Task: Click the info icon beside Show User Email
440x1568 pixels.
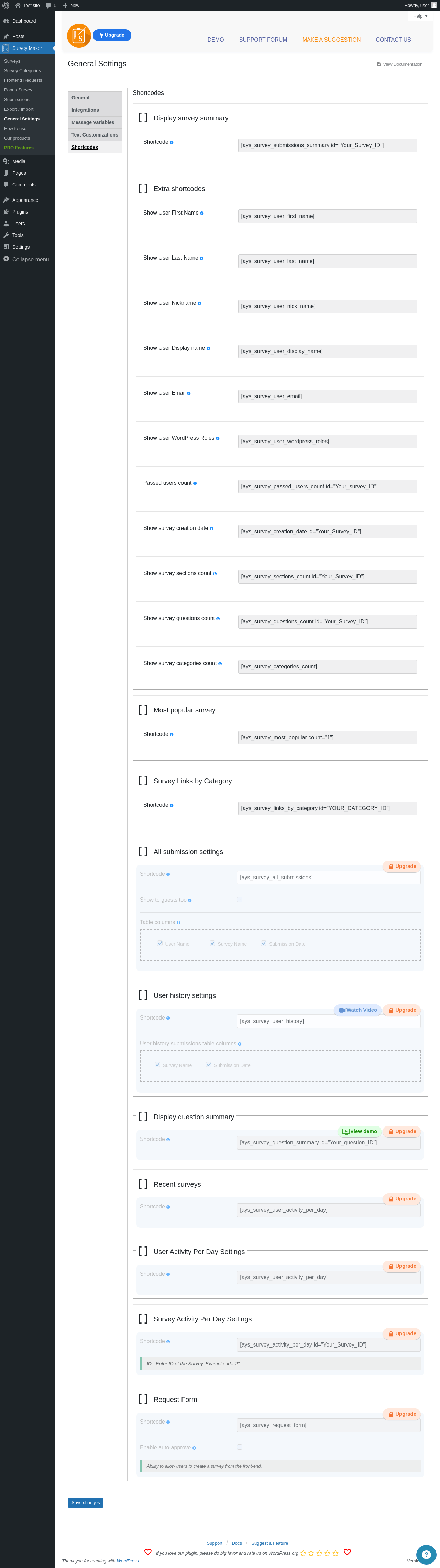Action: 189,393
